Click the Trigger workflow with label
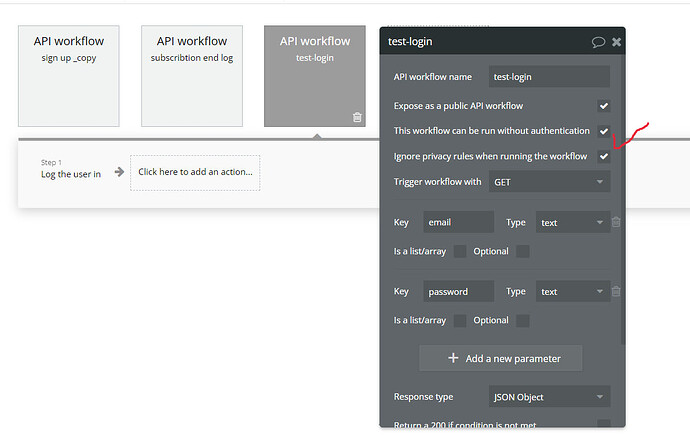Viewport: 690px width, 442px height. pos(437,182)
